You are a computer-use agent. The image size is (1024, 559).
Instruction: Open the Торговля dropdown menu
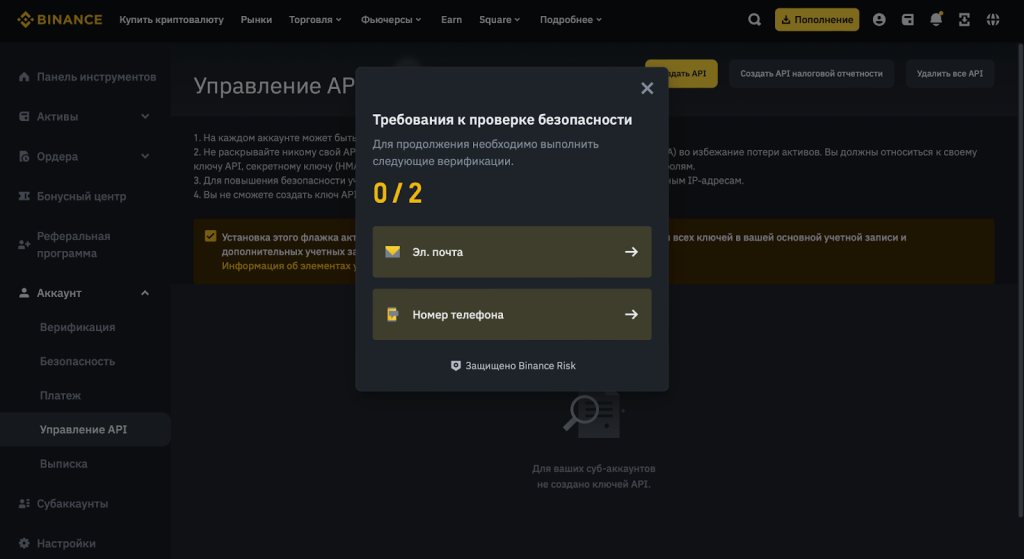(x=315, y=20)
